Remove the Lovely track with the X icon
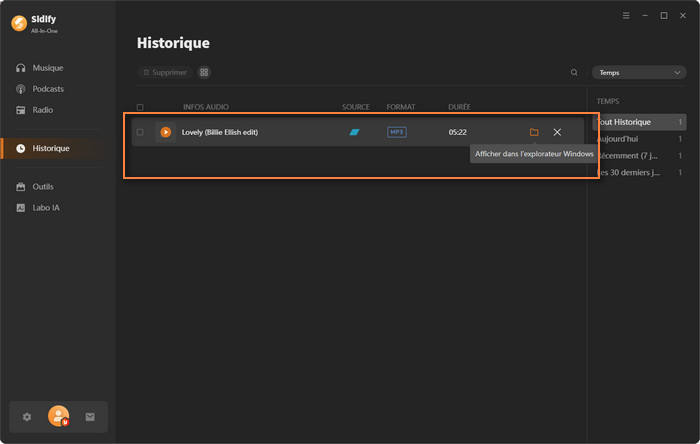 [x=557, y=132]
